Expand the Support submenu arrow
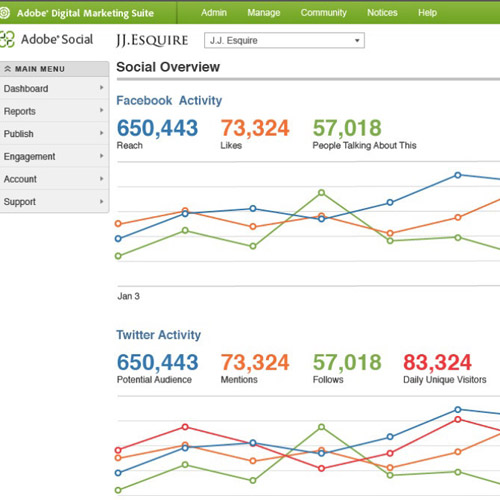This screenshot has width=500, height=500. 101,201
